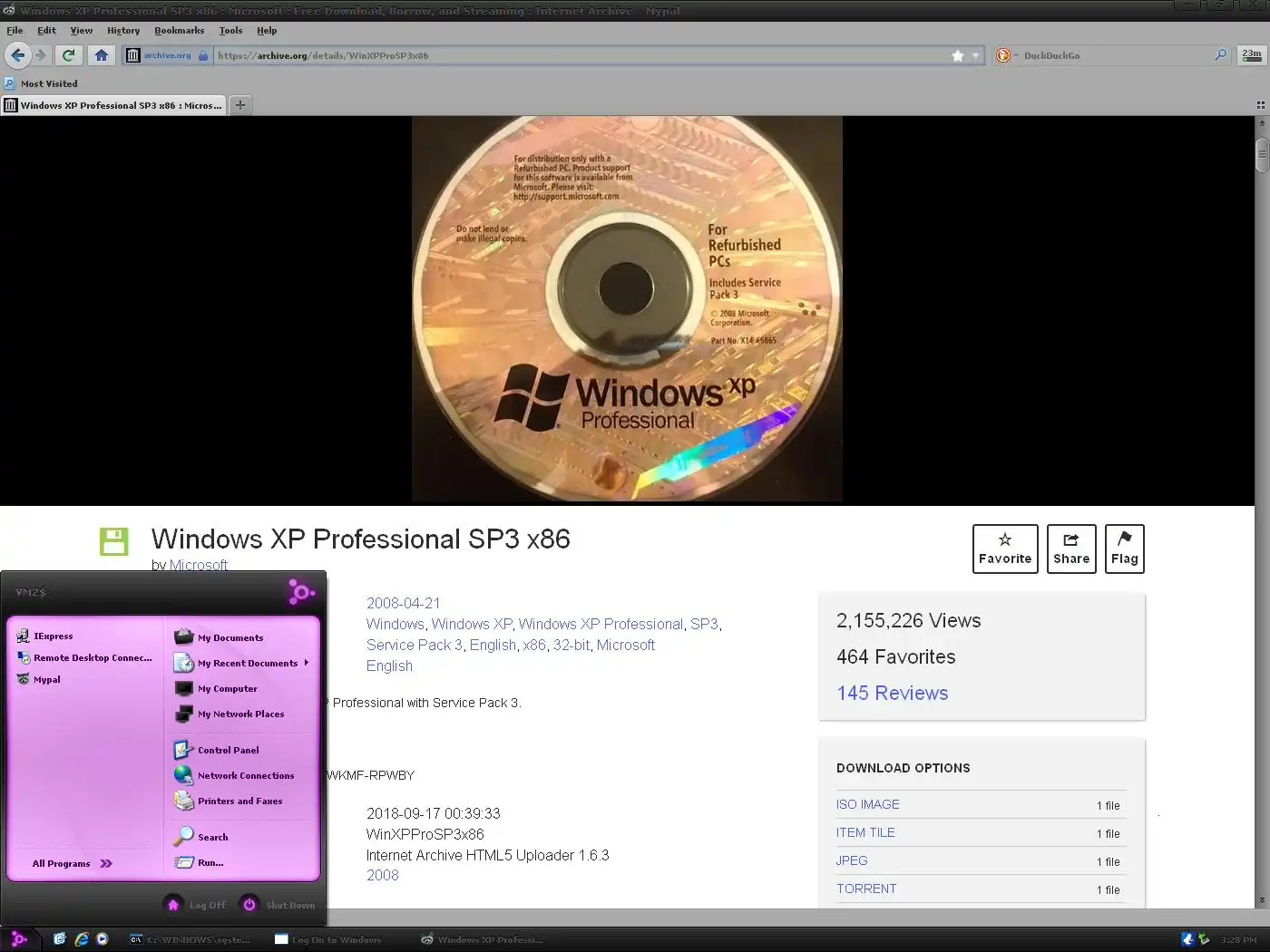Open the ITEM TILE download option
The image size is (1270, 952).
[x=865, y=832]
